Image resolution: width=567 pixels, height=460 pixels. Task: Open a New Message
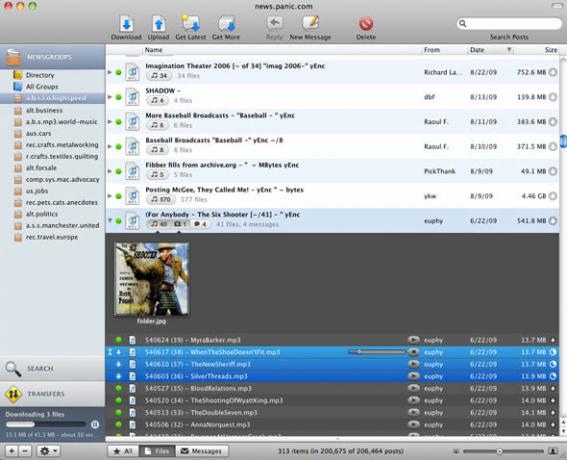tap(310, 24)
